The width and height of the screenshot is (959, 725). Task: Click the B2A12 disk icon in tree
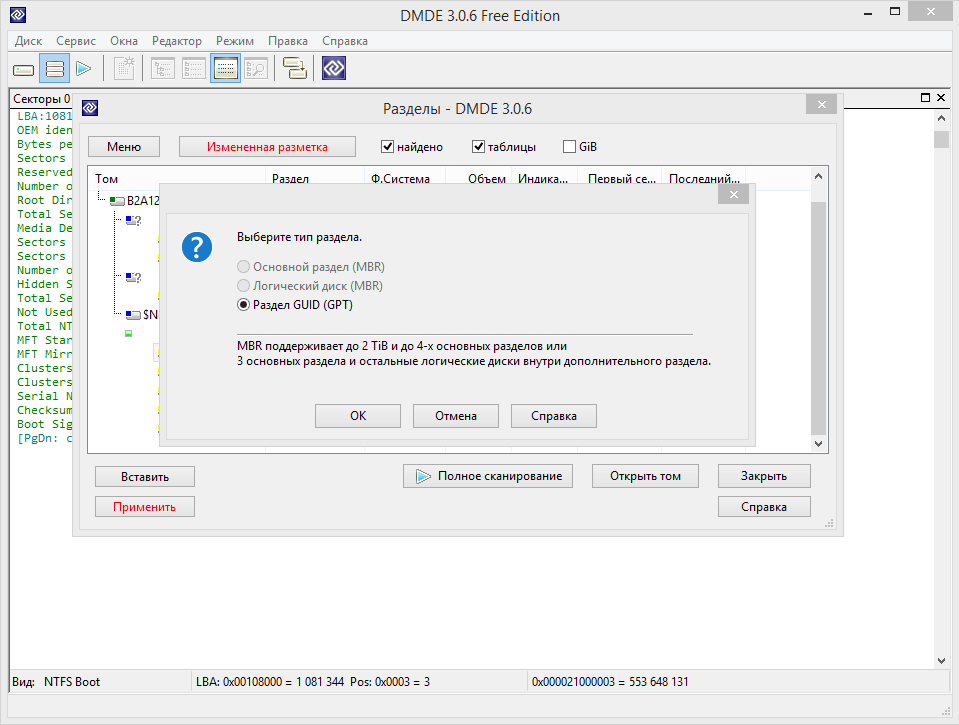tap(117, 201)
